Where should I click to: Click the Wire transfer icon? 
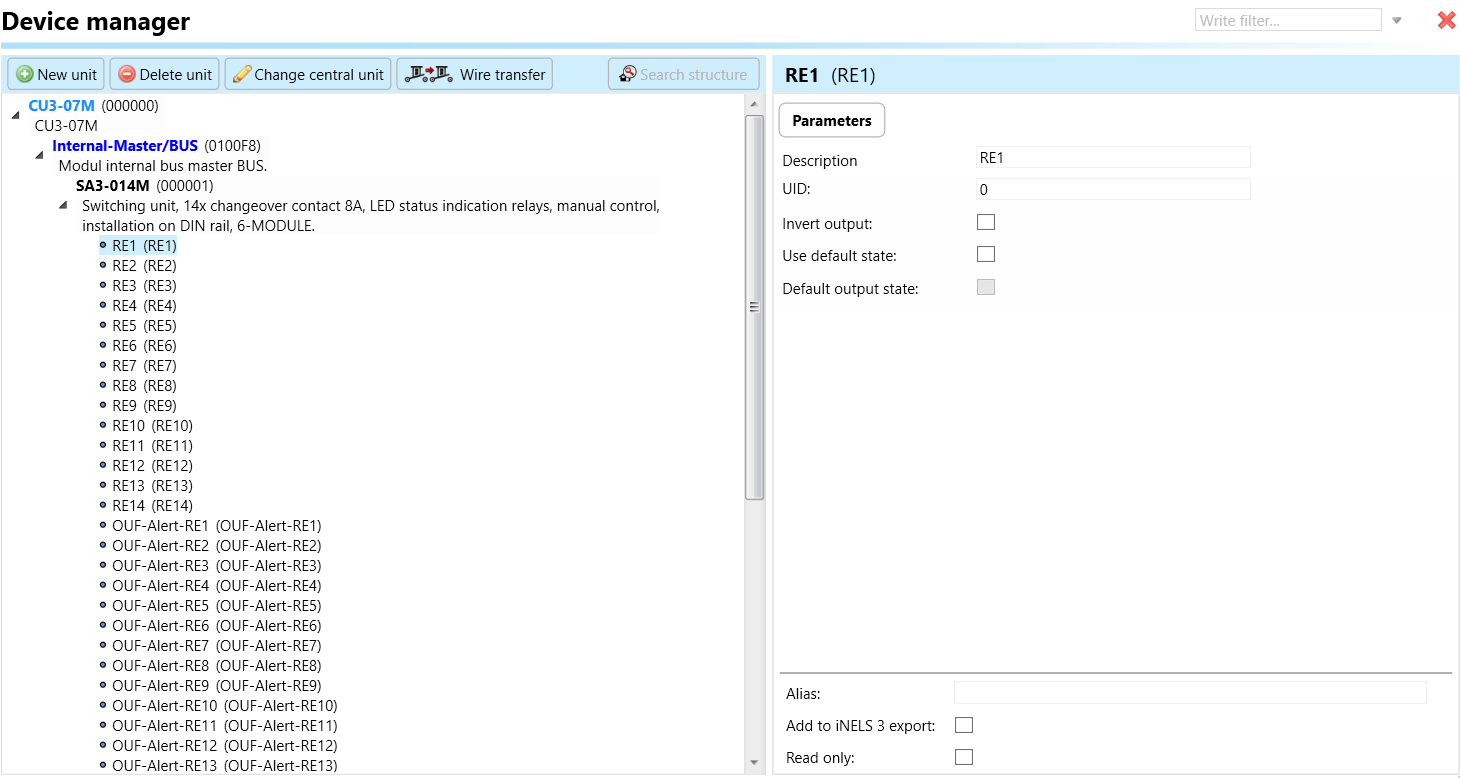click(427, 74)
